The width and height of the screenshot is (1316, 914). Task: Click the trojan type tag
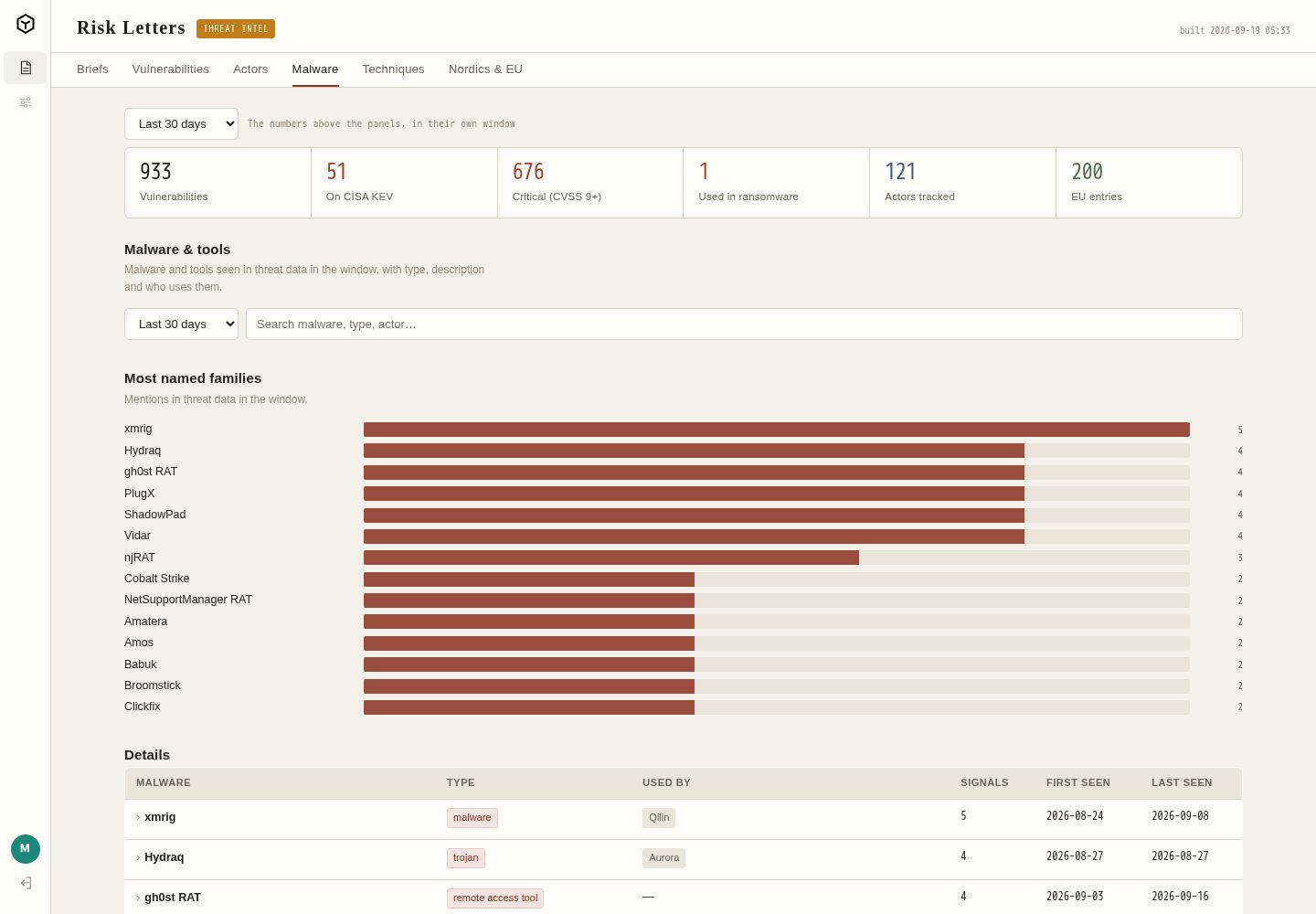pos(466,858)
